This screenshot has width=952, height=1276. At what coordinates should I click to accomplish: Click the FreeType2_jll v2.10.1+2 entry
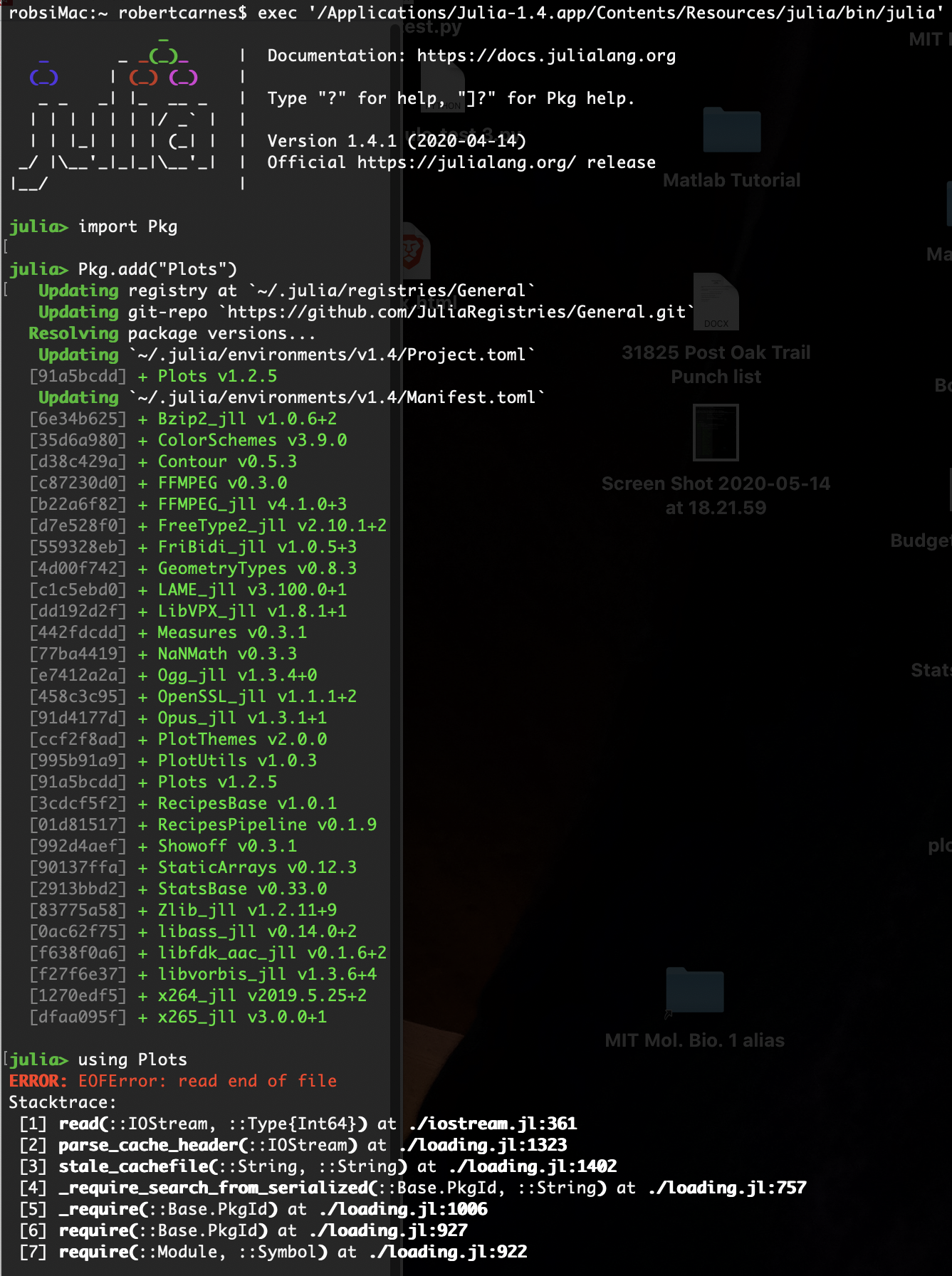click(272, 525)
